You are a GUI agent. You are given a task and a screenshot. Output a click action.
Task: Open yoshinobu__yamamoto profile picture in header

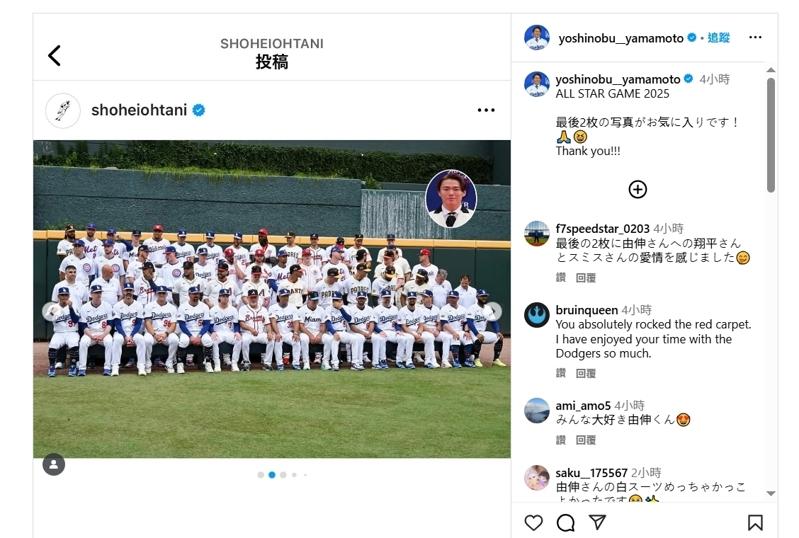click(x=537, y=37)
